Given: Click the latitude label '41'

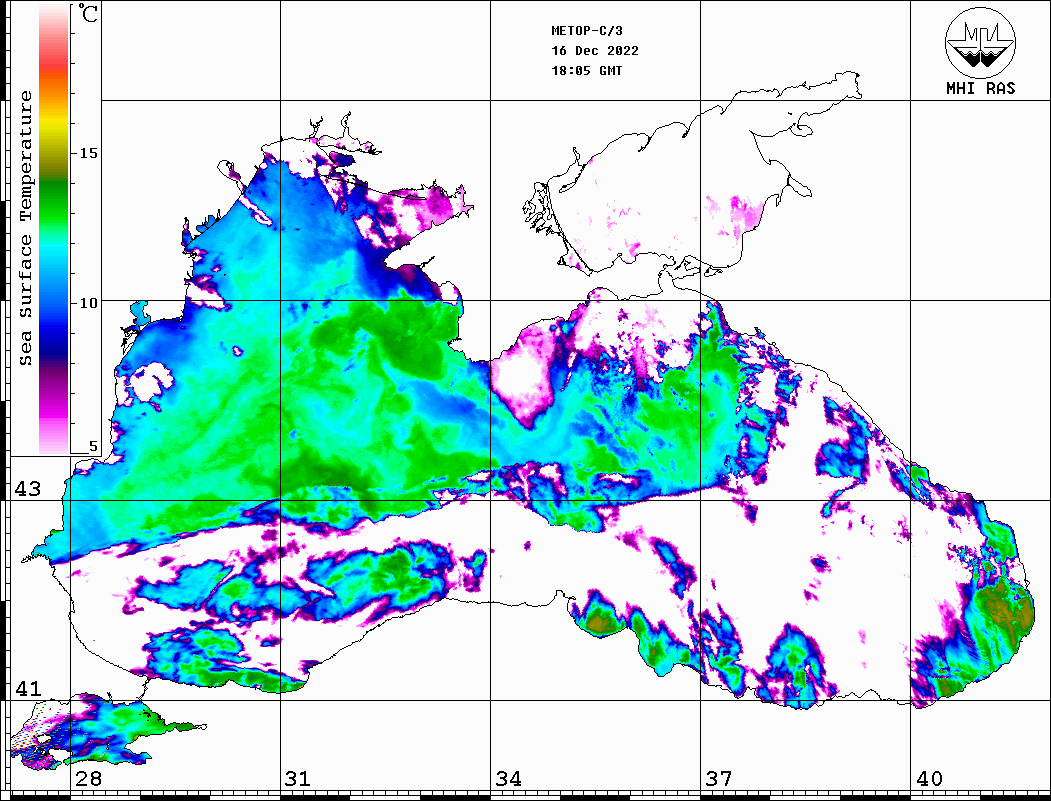Looking at the screenshot, I should pyautogui.click(x=27, y=689).
